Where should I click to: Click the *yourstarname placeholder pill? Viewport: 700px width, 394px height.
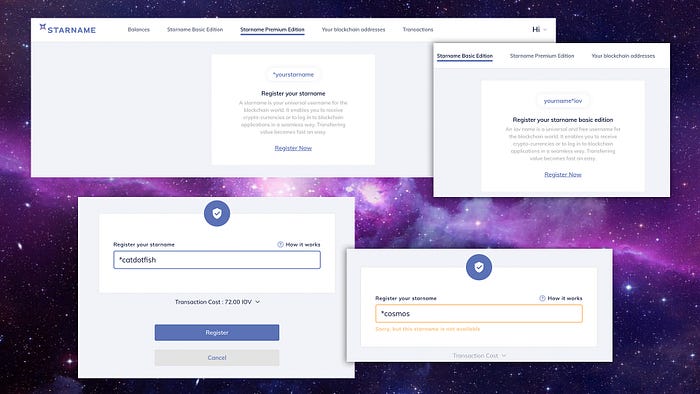click(293, 75)
